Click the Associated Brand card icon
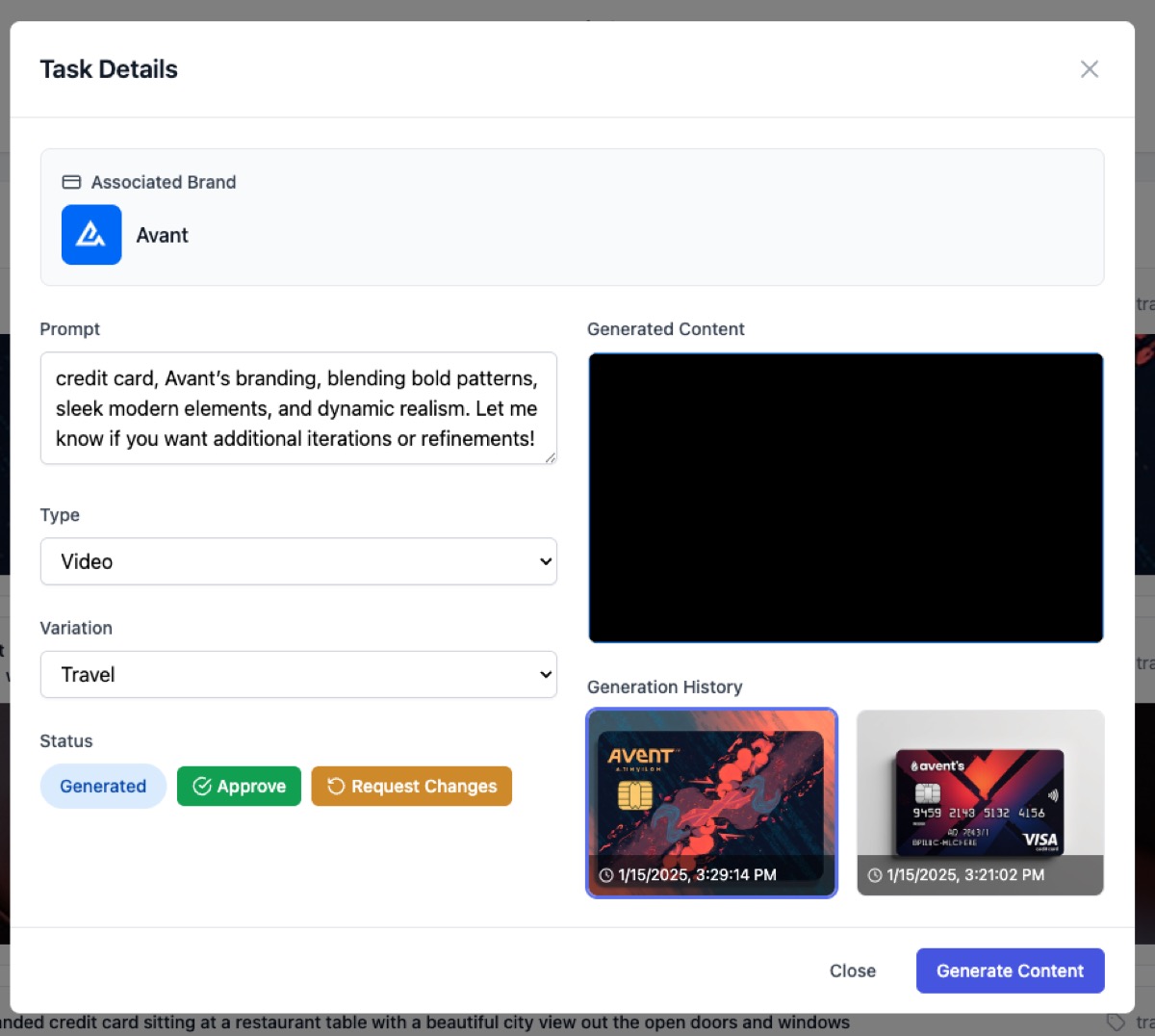This screenshot has height=1036, width=1155. pos(71,182)
